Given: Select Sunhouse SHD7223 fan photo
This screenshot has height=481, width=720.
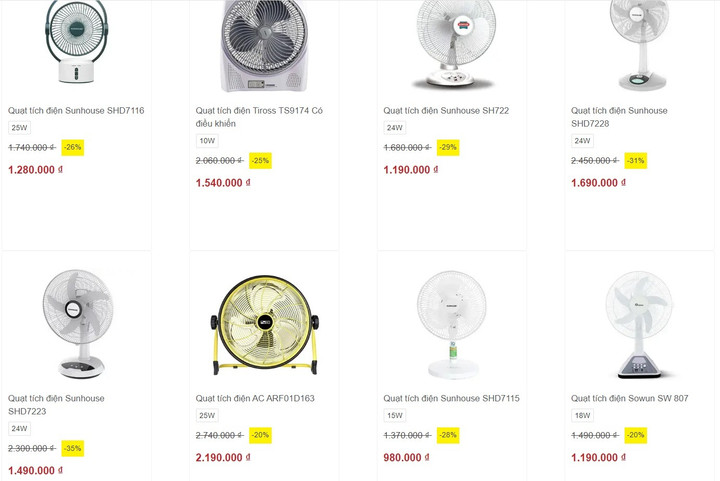Looking at the screenshot, I should click(76, 322).
